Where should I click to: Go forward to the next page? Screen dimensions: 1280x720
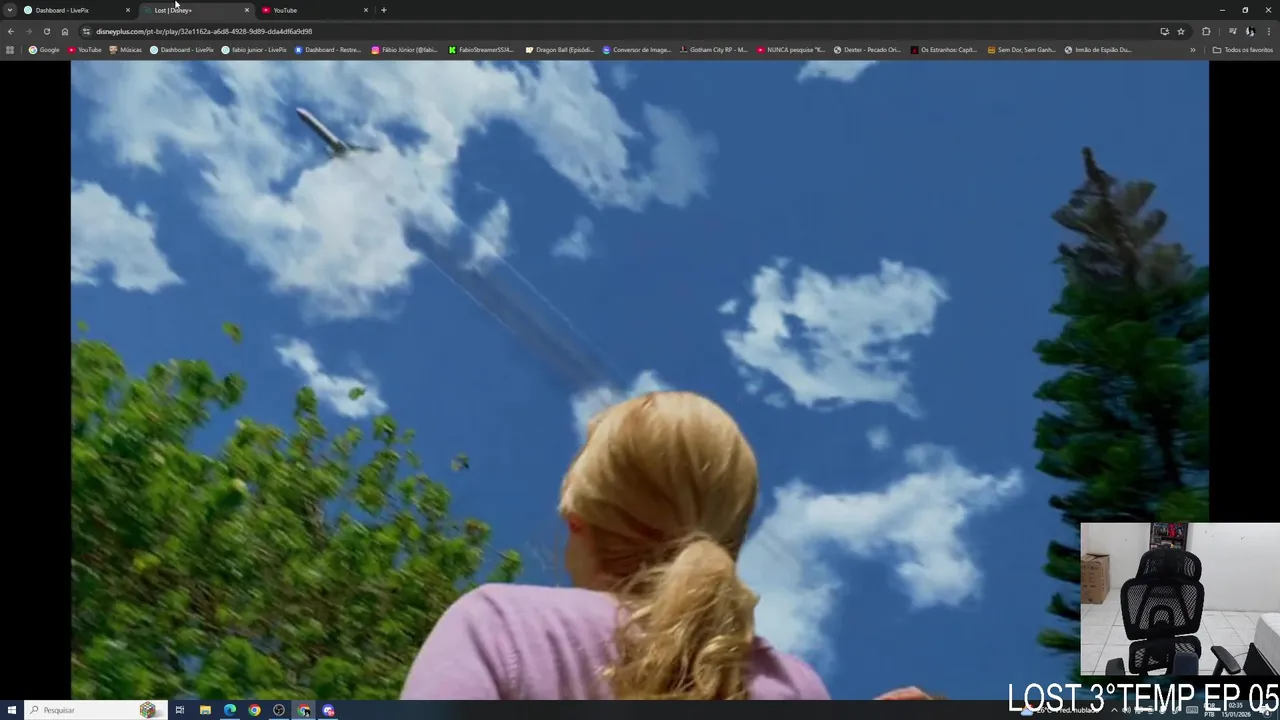(x=28, y=31)
